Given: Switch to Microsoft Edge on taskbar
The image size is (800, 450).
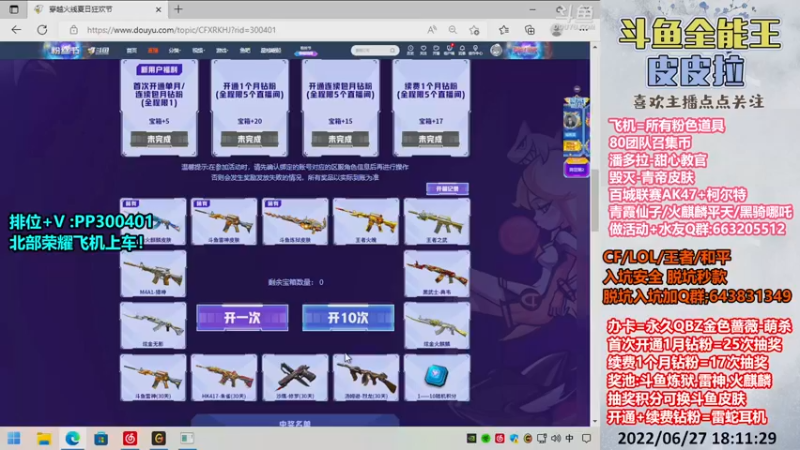Looking at the screenshot, I should coord(72,438).
